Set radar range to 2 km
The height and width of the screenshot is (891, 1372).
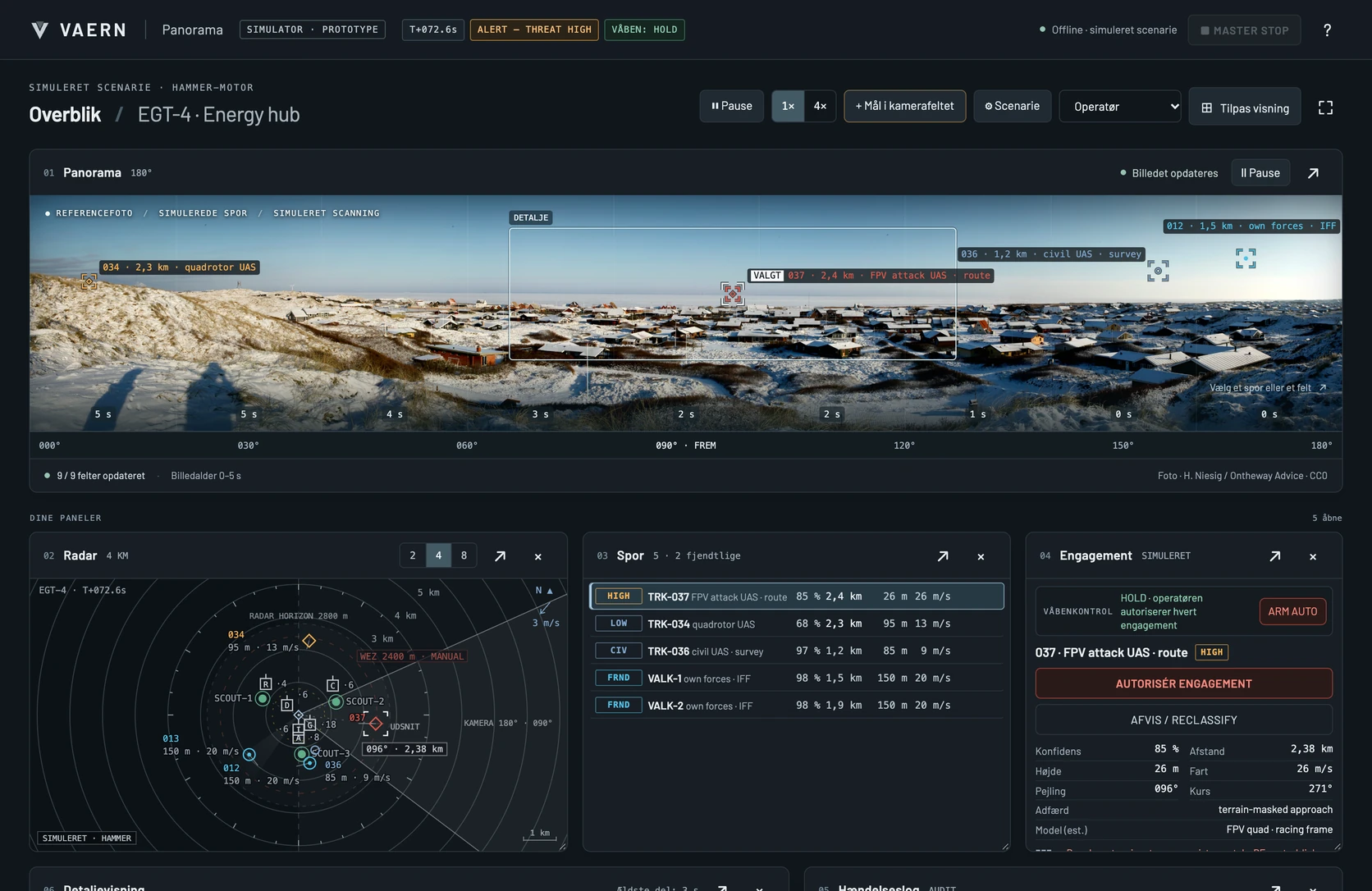pos(413,555)
